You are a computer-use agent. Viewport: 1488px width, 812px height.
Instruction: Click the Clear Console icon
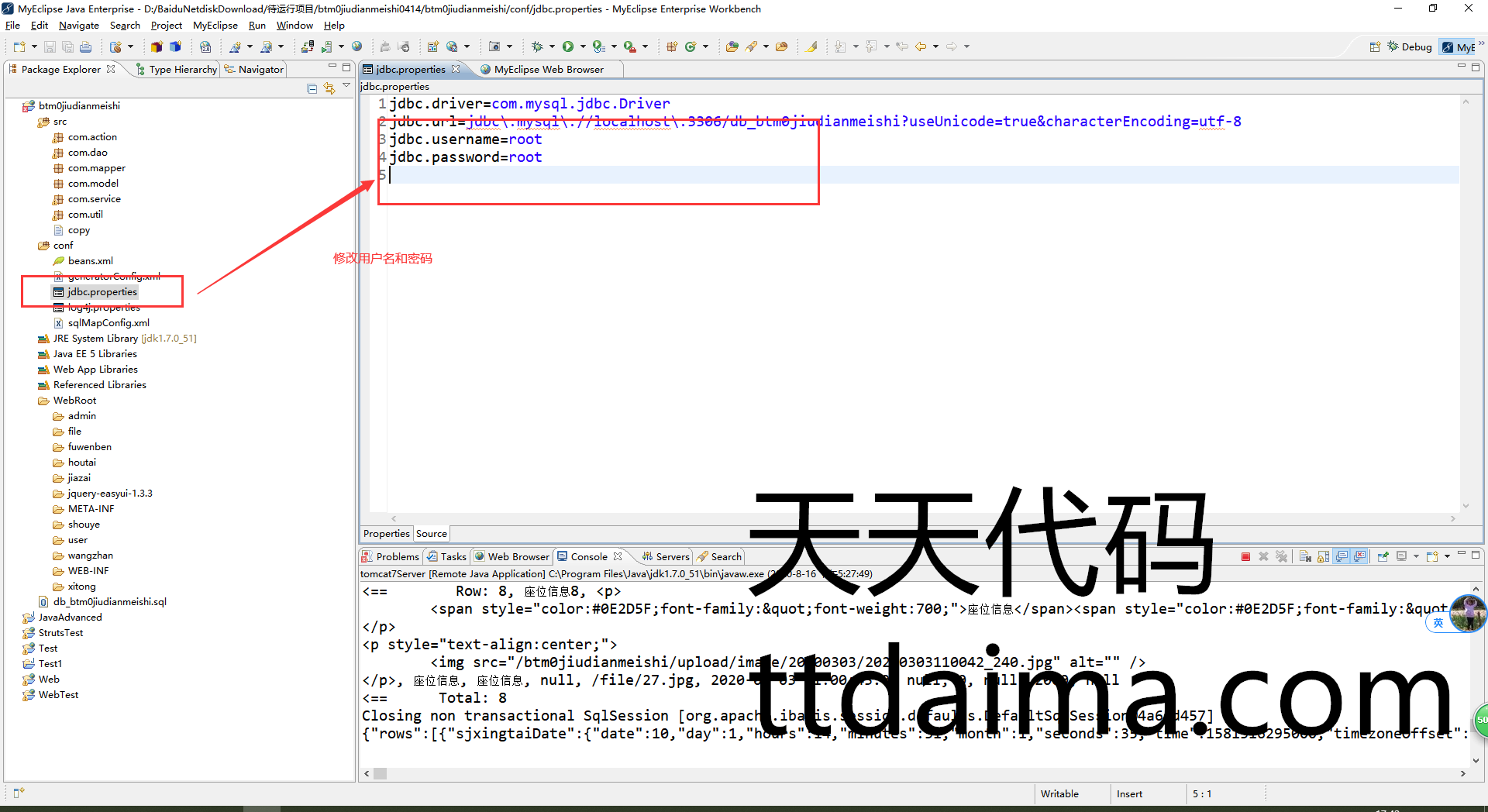coord(1305,556)
